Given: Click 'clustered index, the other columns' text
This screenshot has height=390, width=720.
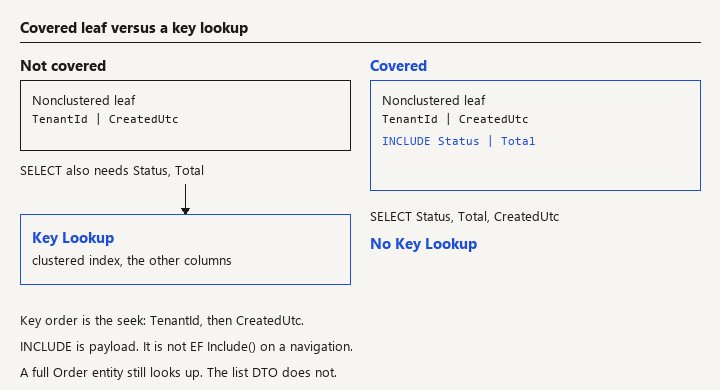Looking at the screenshot, I should point(132,260).
